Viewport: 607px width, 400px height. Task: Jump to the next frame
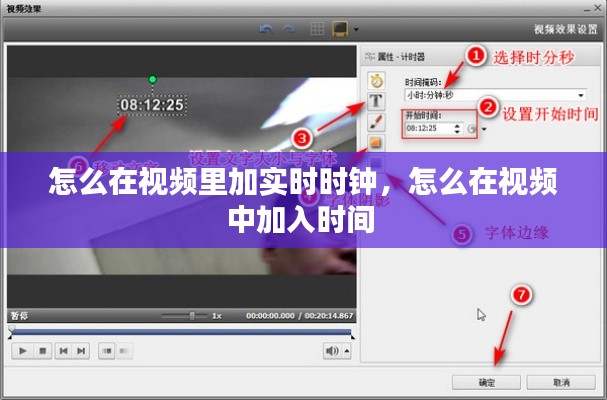pyautogui.click(x=83, y=351)
